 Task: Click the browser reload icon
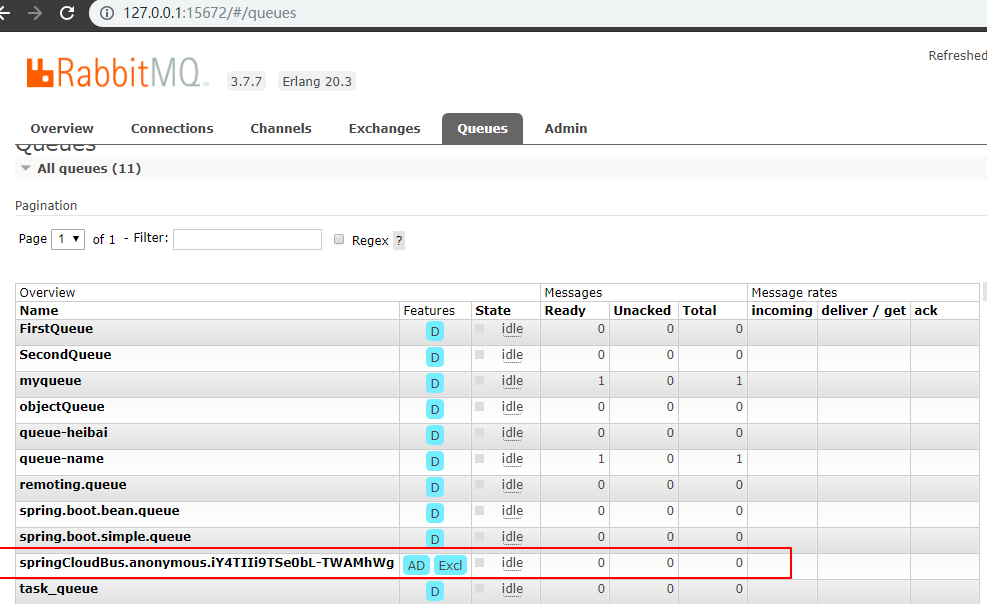pyautogui.click(x=67, y=13)
